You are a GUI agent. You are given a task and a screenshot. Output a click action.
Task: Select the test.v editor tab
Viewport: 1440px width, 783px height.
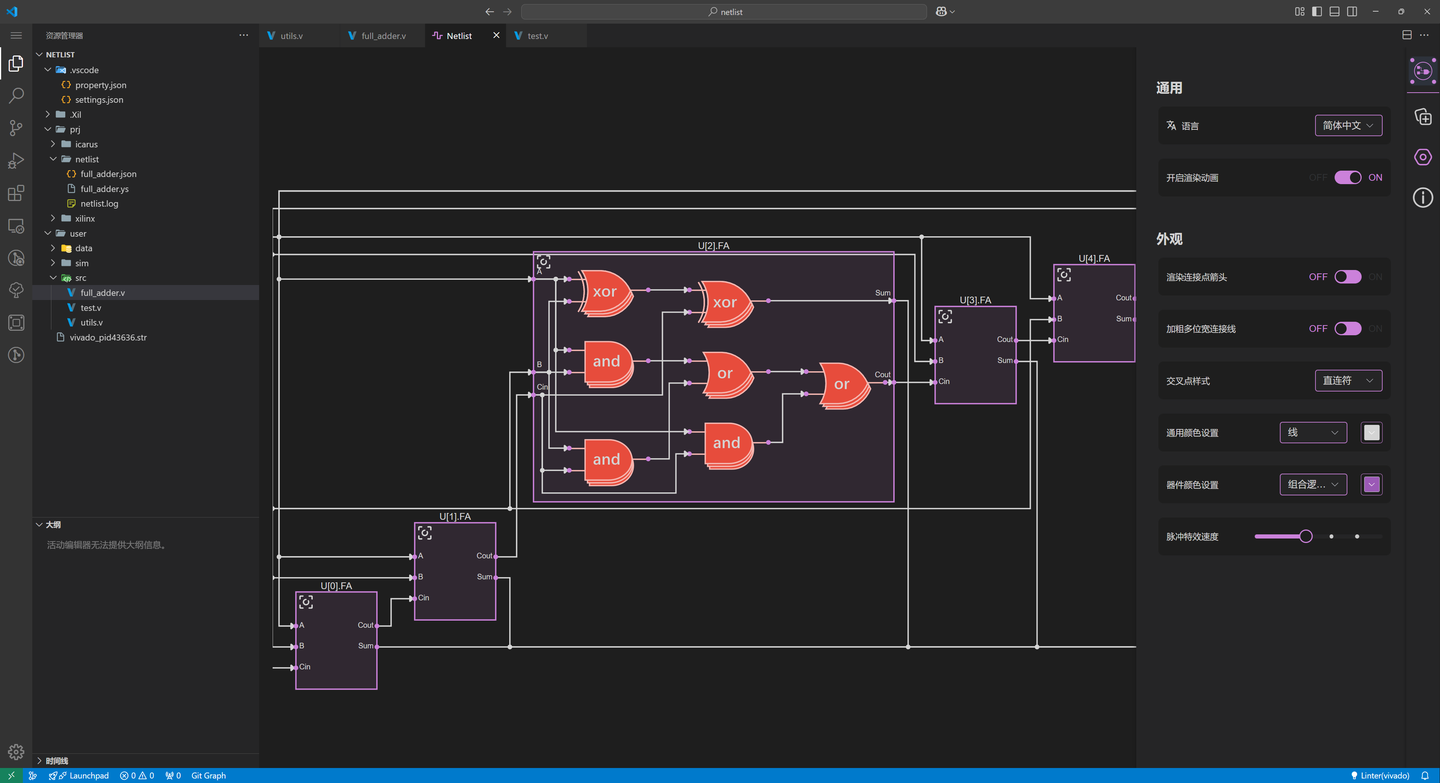pos(537,35)
